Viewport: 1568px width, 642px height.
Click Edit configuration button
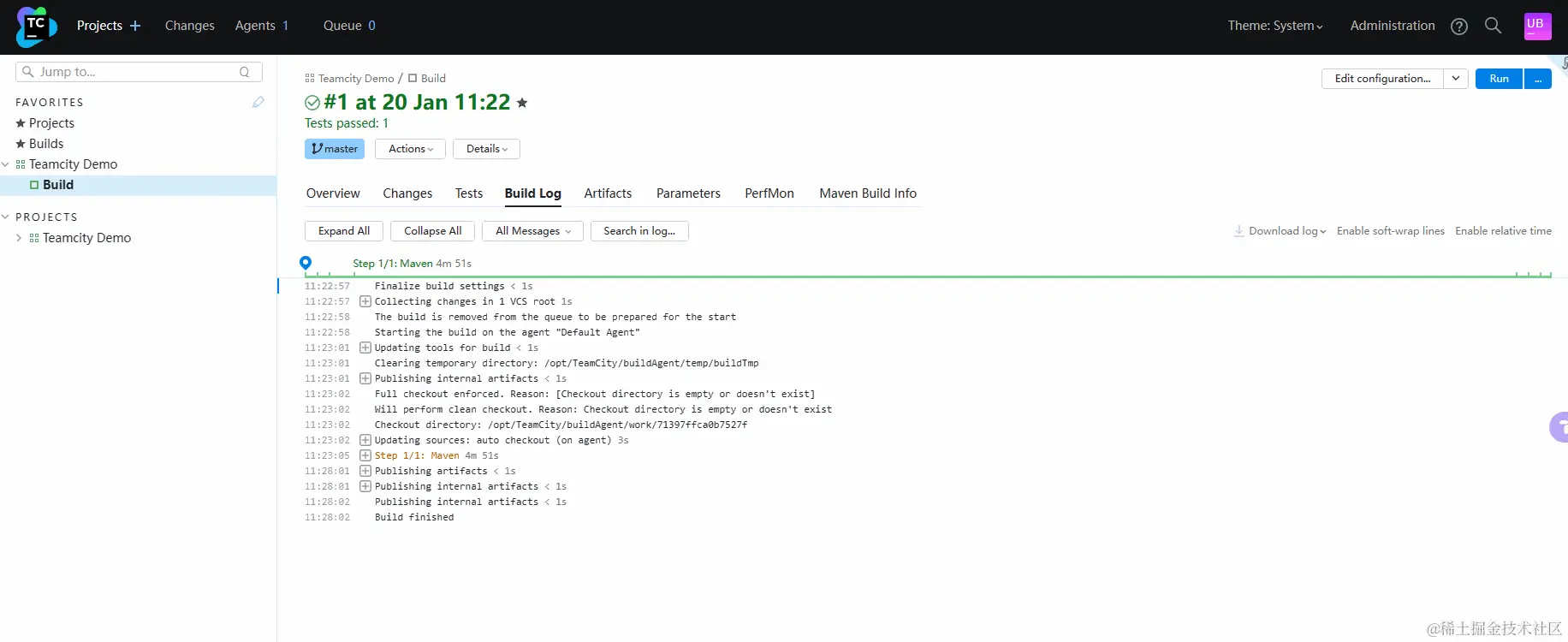[1382, 79]
